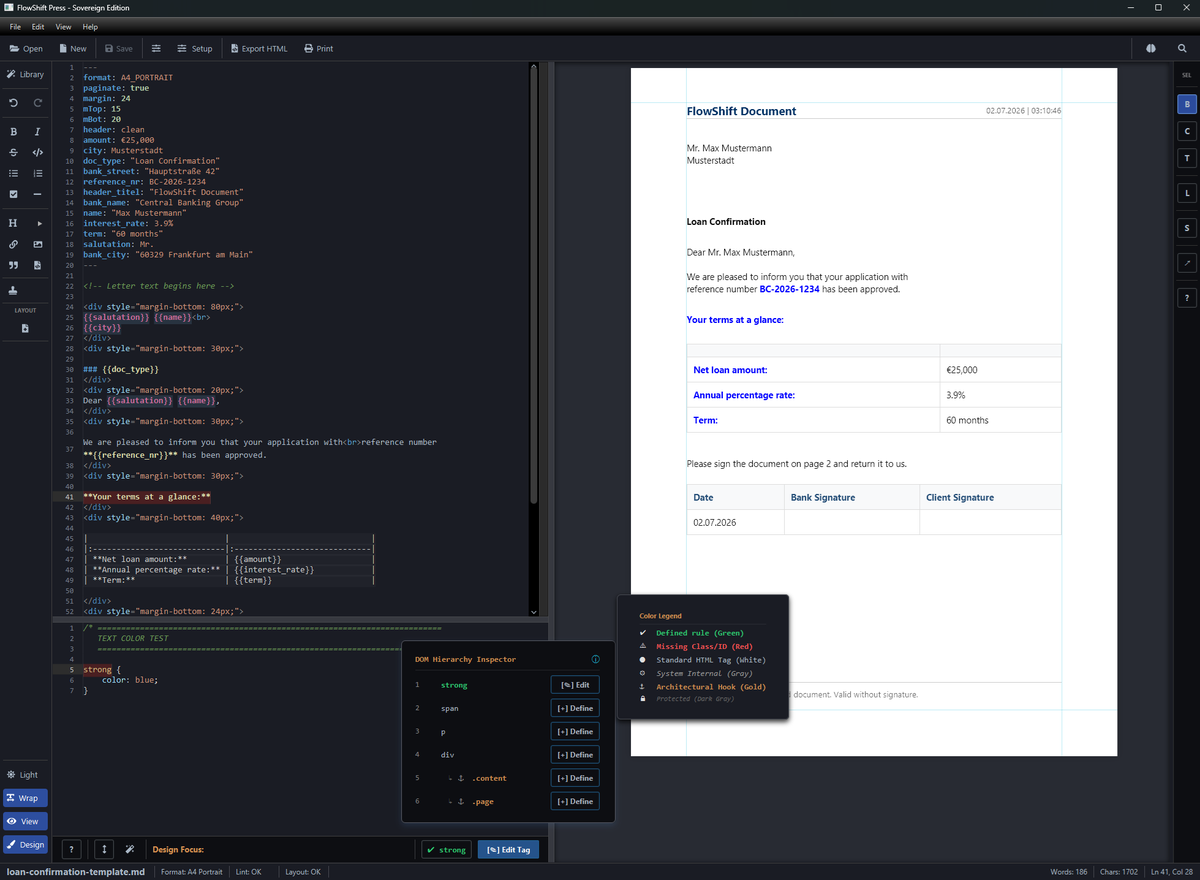
Task: Click the Redo arrow icon
Action: (x=38, y=103)
